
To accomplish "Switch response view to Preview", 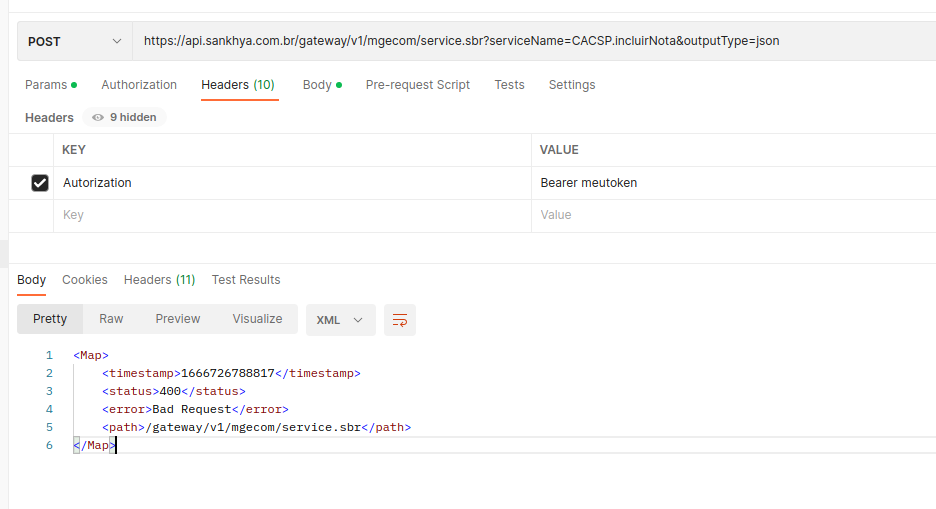I will point(178,319).
